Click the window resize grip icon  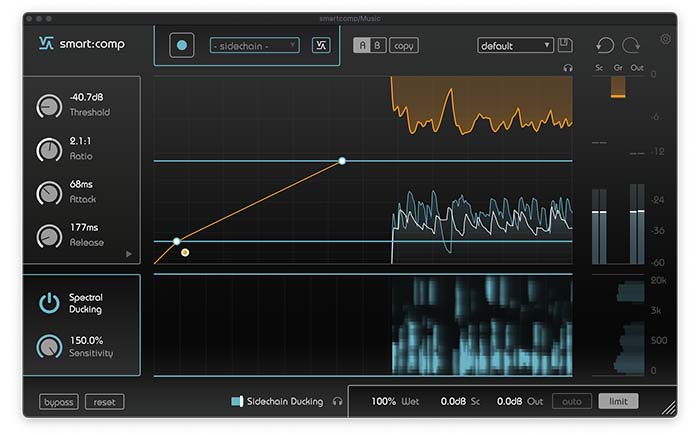(x=668, y=408)
